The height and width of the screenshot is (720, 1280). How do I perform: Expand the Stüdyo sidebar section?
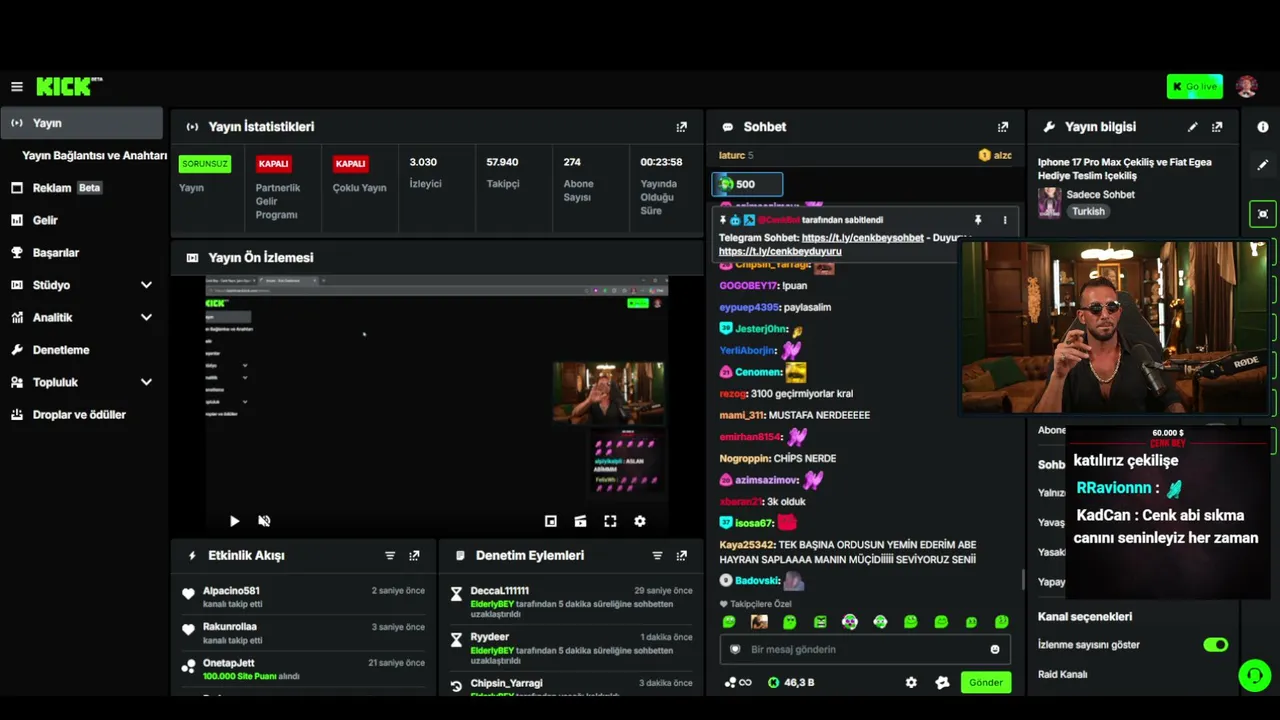tap(146, 285)
